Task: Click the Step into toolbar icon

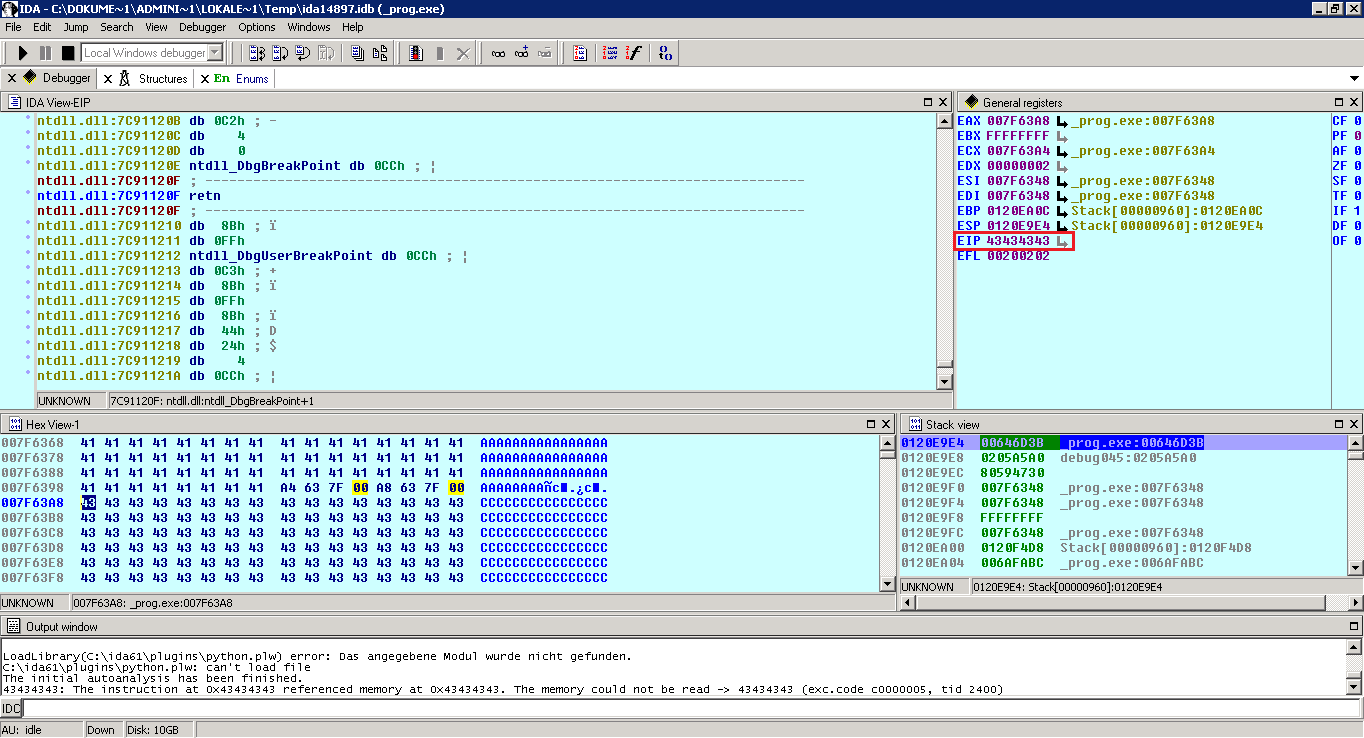Action: (x=257, y=53)
